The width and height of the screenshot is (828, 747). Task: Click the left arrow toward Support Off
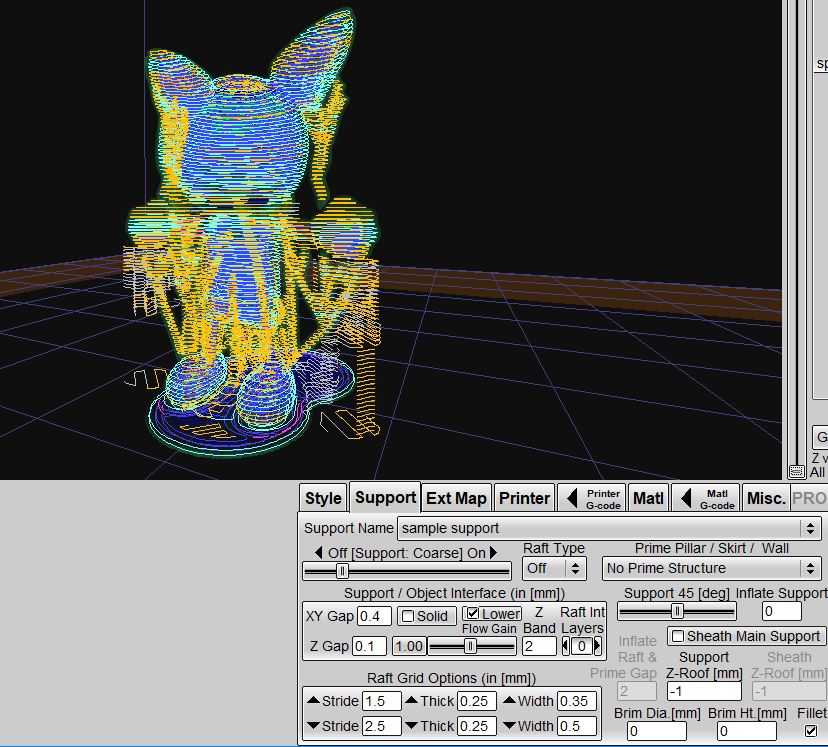pyautogui.click(x=318, y=553)
